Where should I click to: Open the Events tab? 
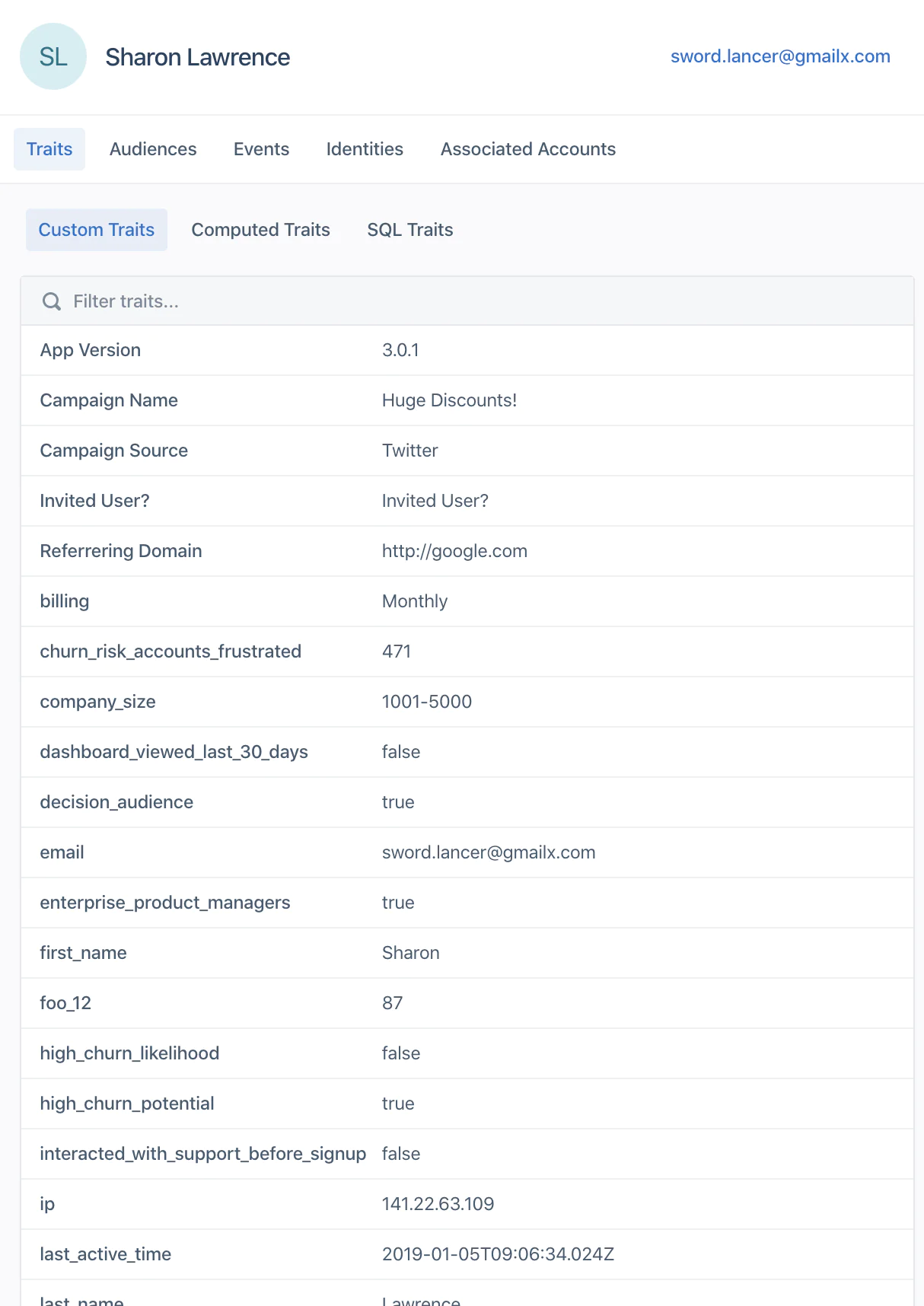click(x=261, y=149)
